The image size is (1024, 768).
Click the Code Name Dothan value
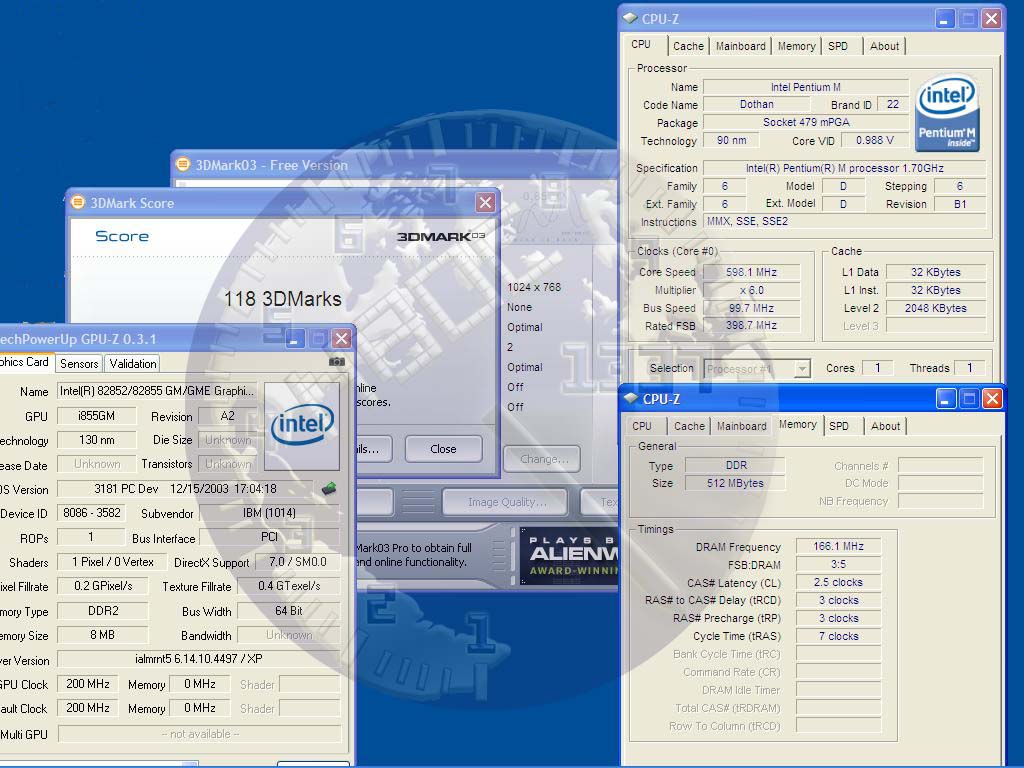756,104
